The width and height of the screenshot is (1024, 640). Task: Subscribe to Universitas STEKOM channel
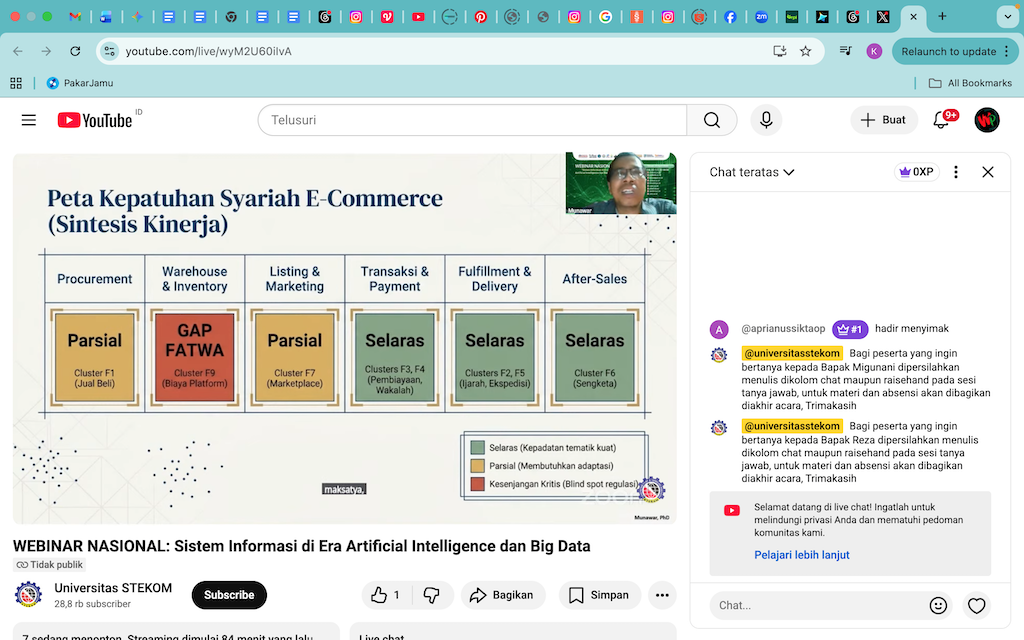pos(229,595)
